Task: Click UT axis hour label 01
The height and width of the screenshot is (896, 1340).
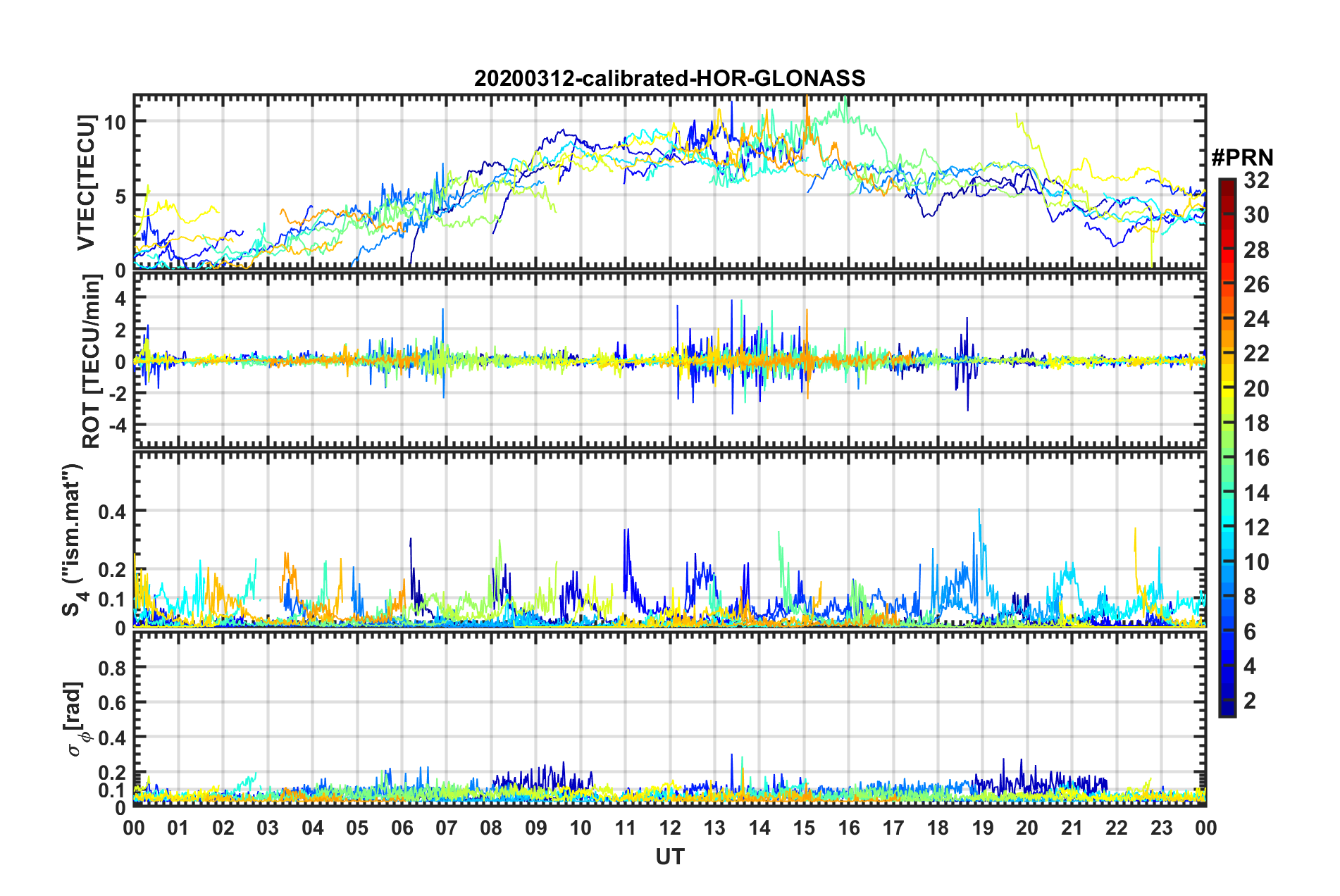Action: click(178, 828)
